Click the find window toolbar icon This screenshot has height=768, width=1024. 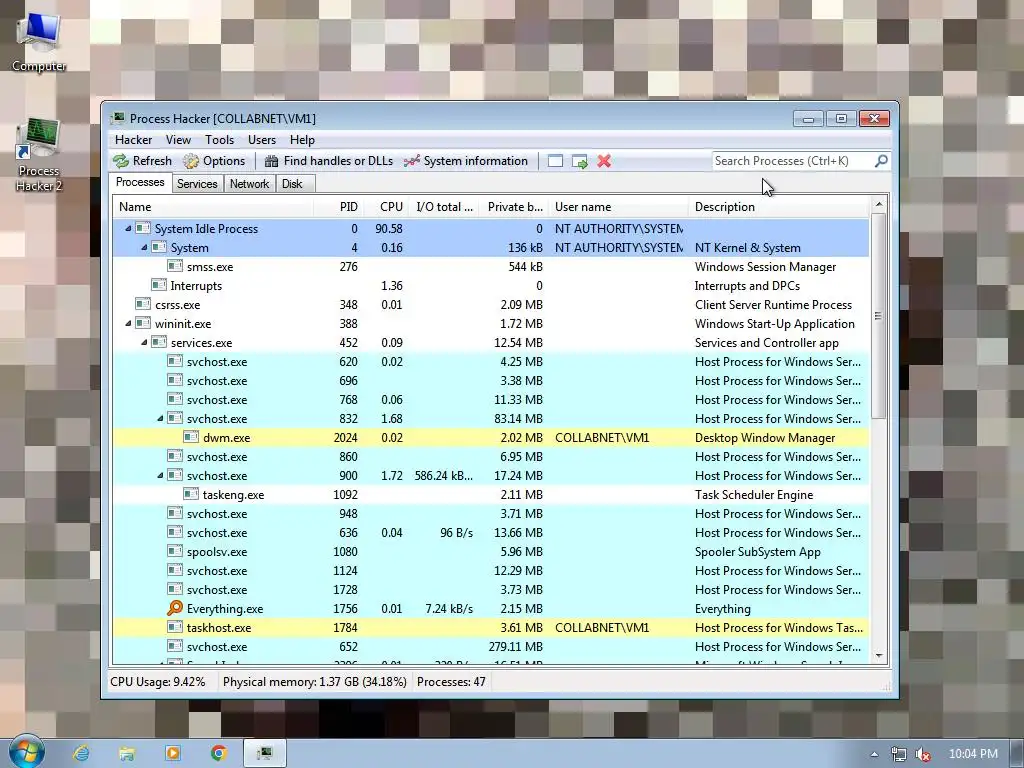click(555, 161)
